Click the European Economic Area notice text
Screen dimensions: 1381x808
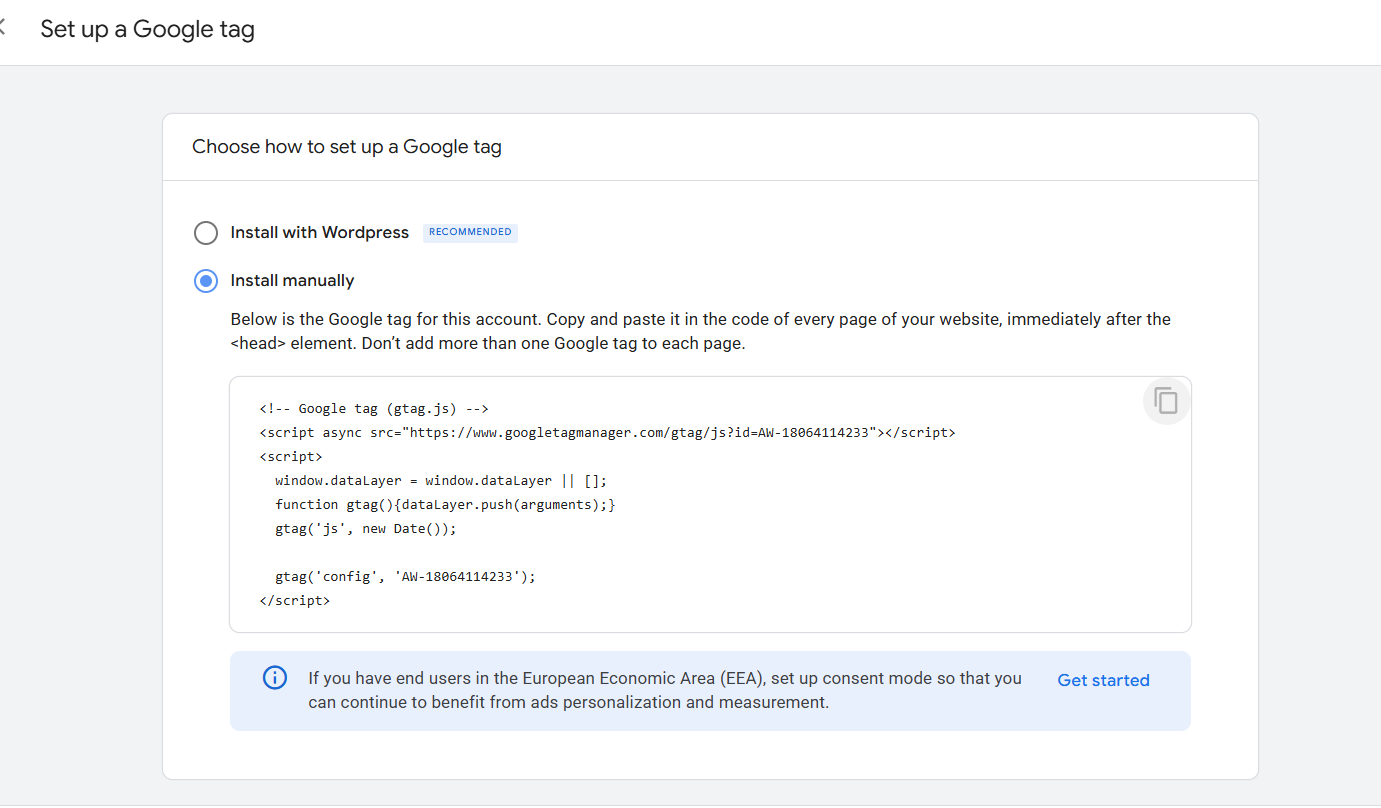pos(665,690)
